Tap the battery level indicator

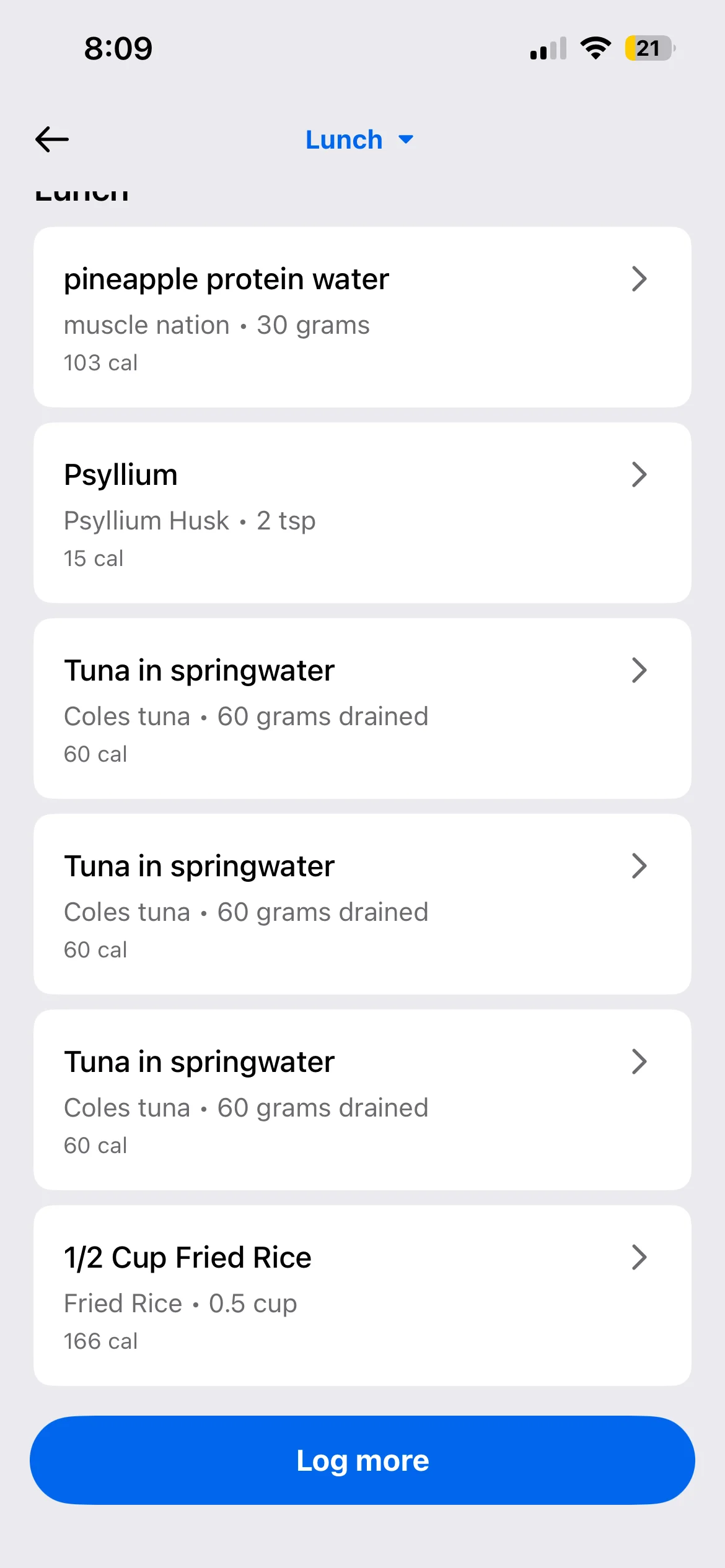pyautogui.click(x=649, y=48)
